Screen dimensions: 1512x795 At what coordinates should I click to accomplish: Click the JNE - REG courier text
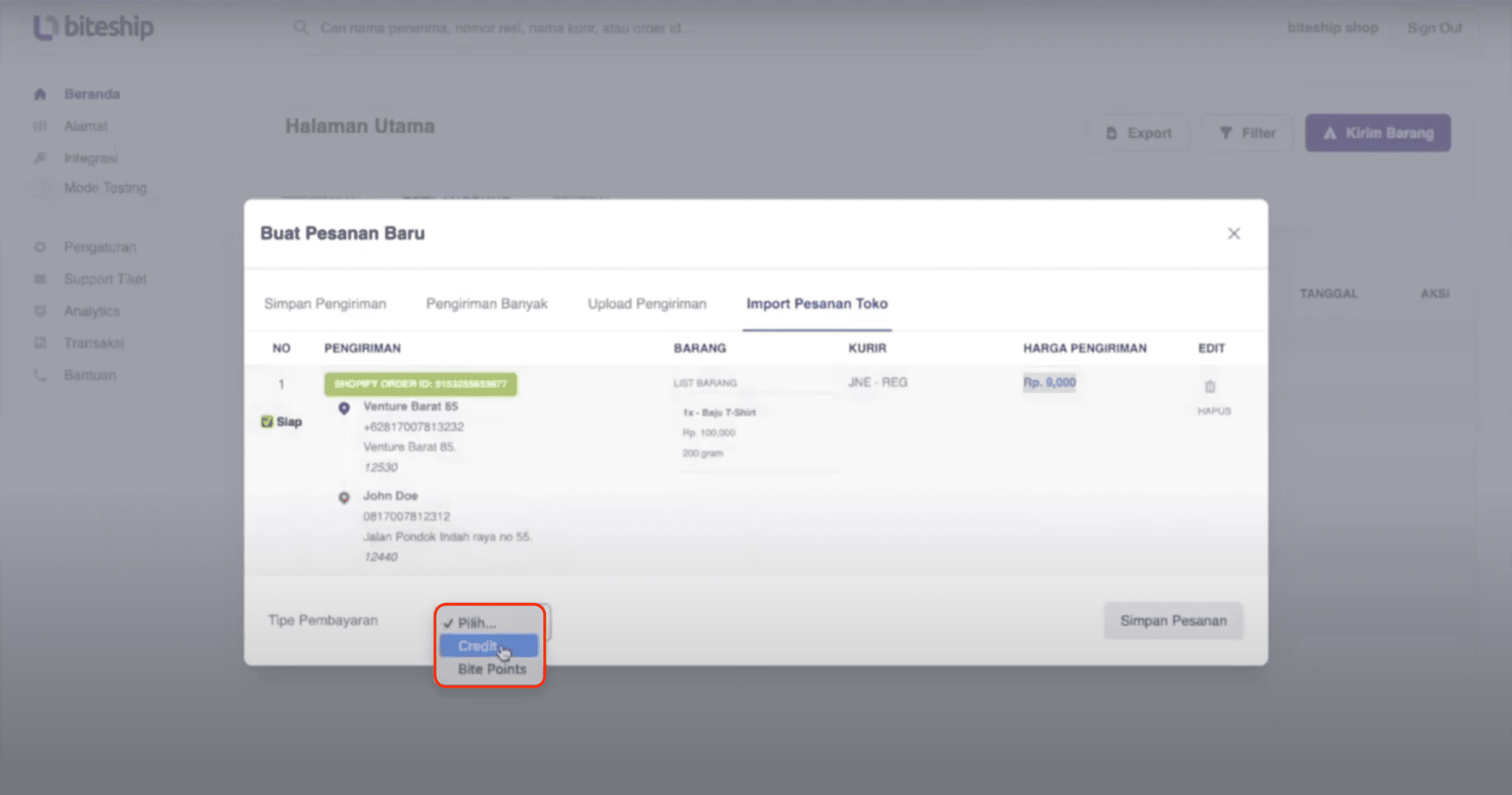[877, 382]
